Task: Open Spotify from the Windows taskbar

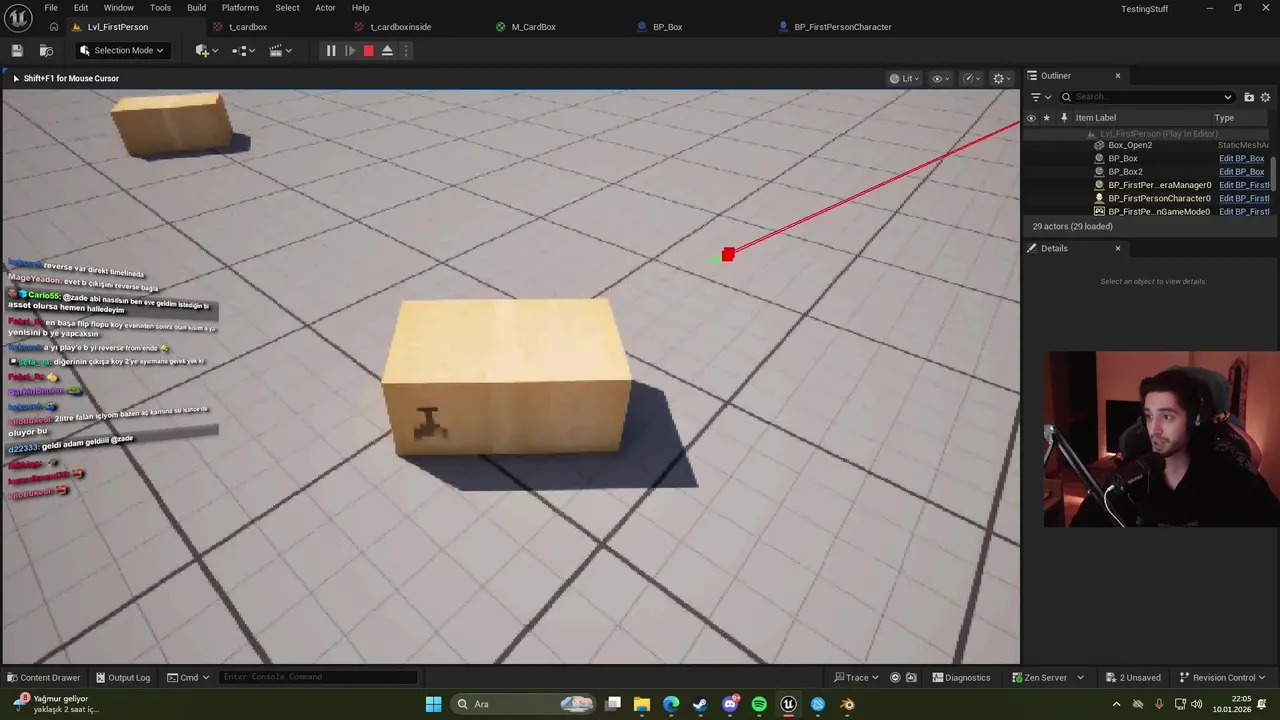Action: click(759, 704)
